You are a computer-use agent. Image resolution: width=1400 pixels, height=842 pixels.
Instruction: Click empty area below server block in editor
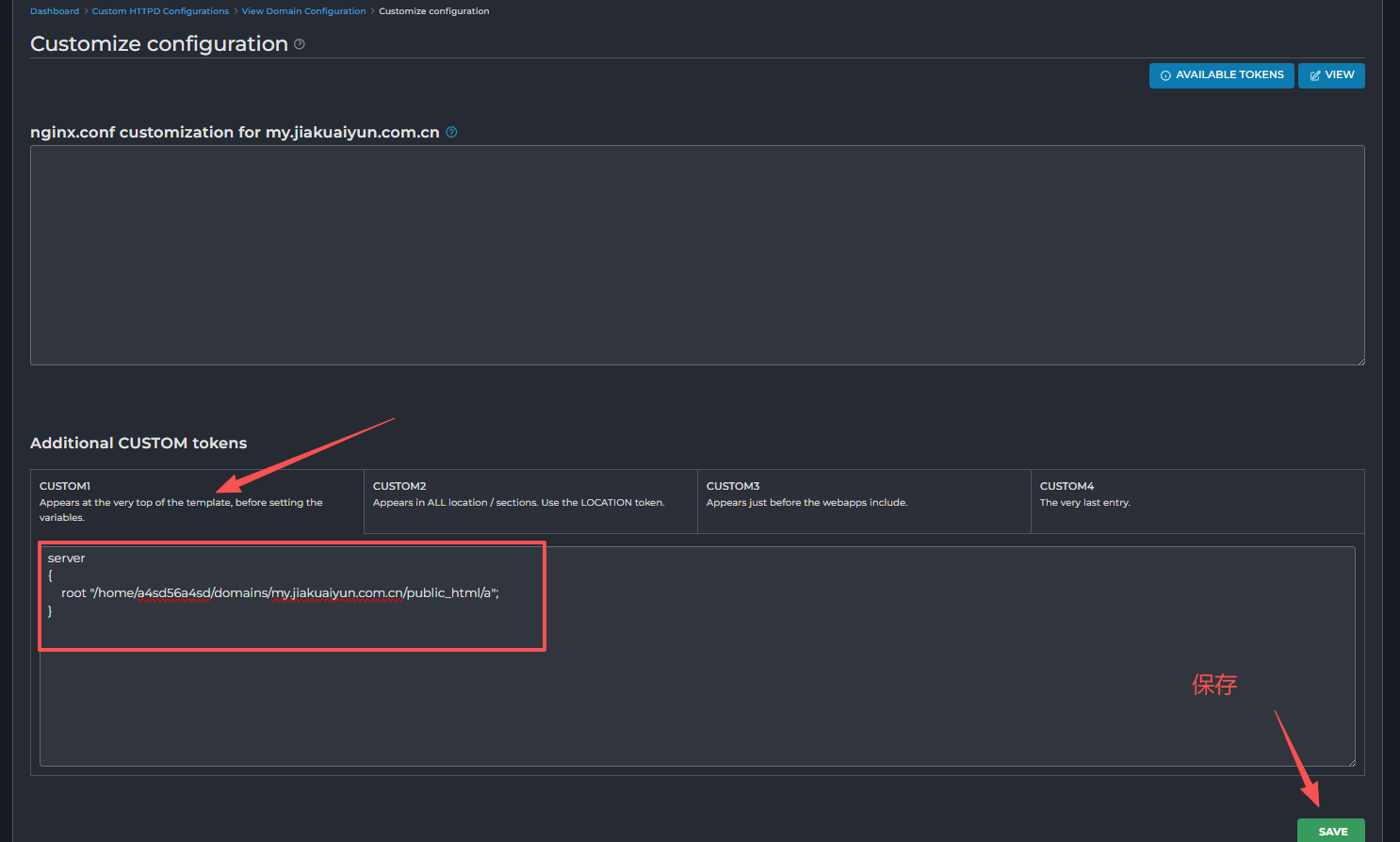tap(697, 706)
